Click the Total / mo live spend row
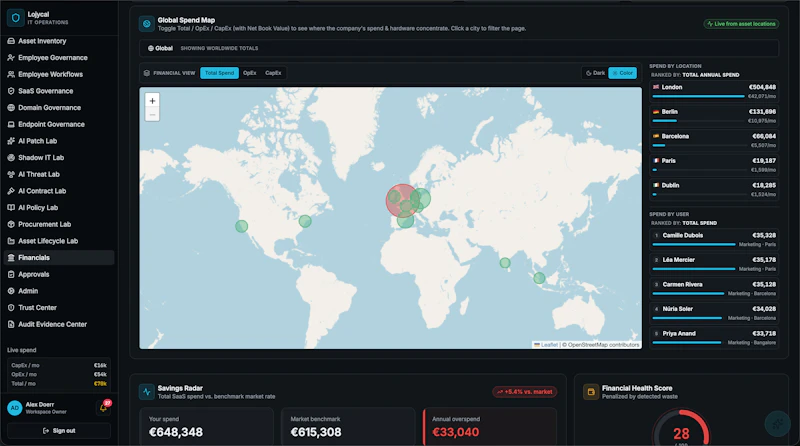This screenshot has width=800, height=446. coord(59,384)
